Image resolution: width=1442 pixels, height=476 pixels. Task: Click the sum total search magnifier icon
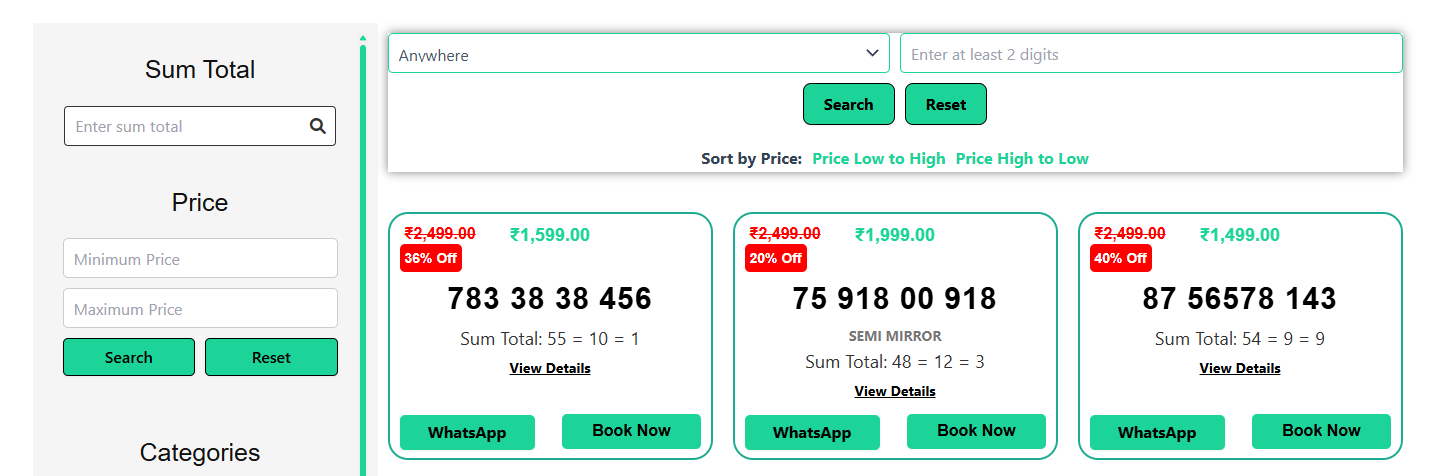pyautogui.click(x=318, y=126)
